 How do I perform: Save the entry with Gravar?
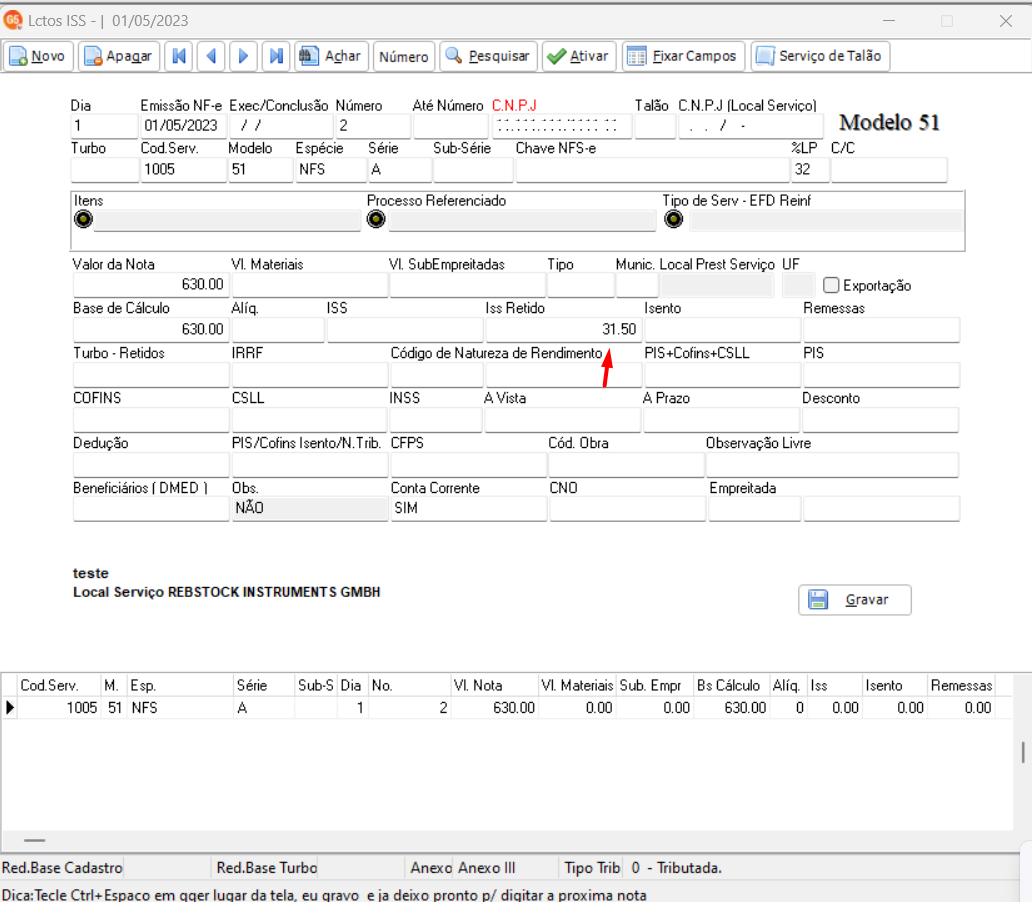[854, 600]
